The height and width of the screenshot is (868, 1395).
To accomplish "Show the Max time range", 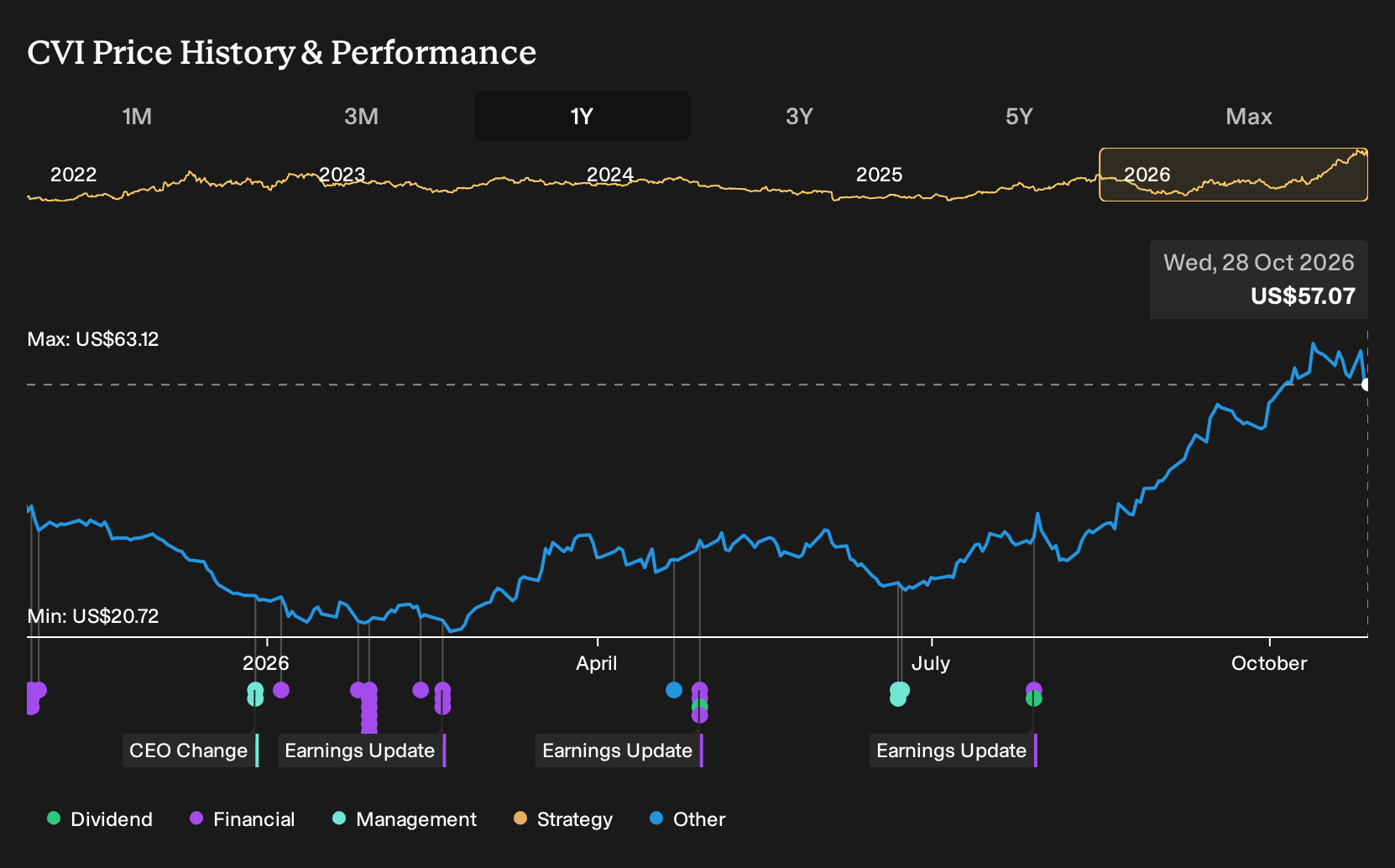I will 1249,116.
